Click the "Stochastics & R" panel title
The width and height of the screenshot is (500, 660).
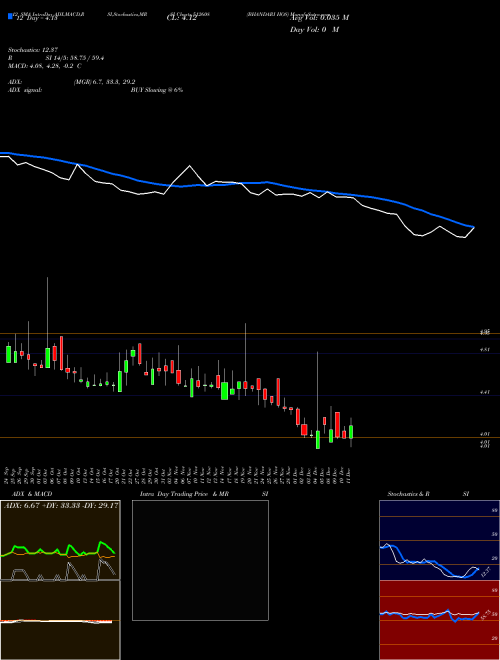pyautogui.click(x=409, y=494)
